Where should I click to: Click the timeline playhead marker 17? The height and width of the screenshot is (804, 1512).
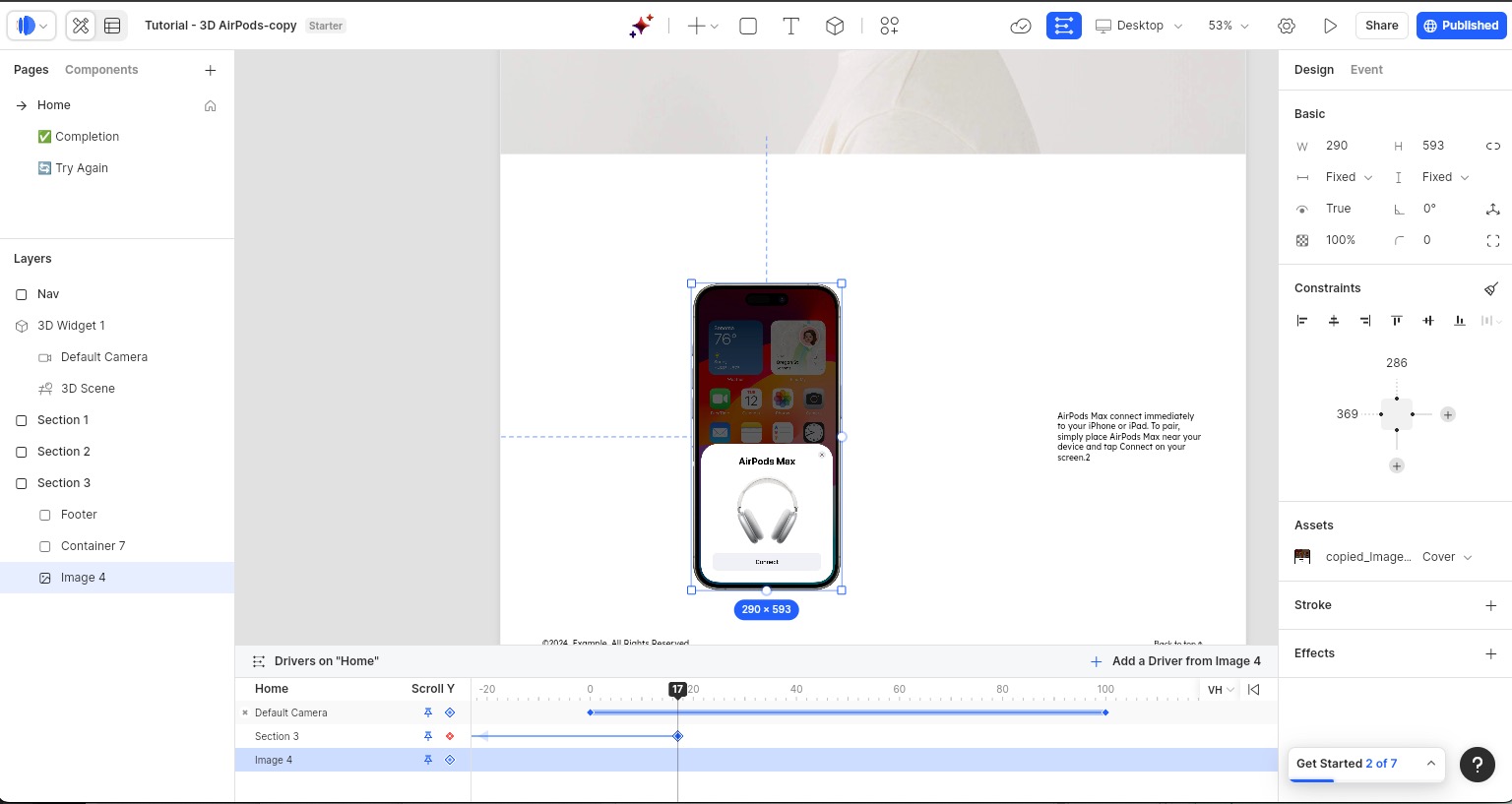pos(677,690)
